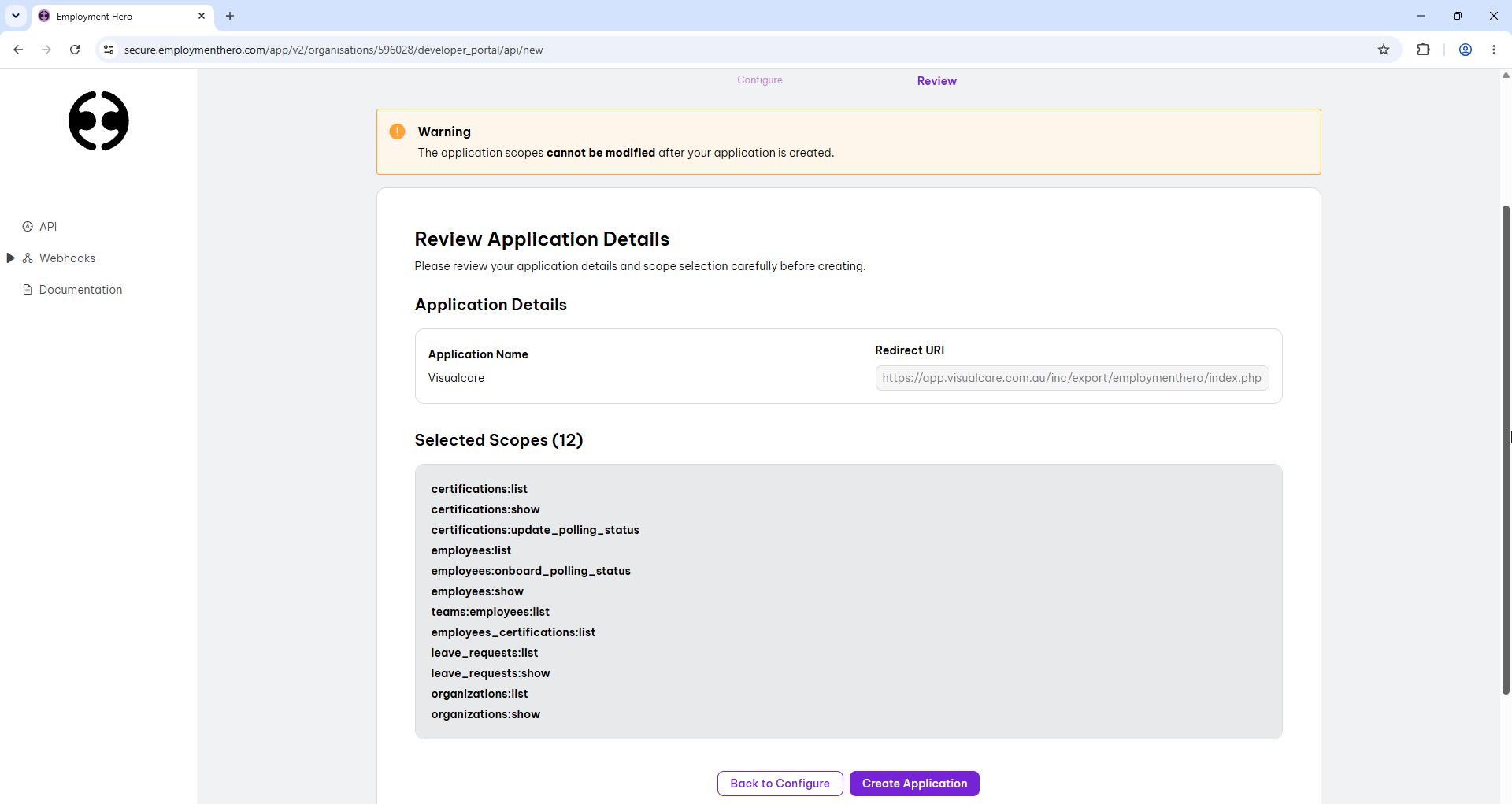
Task: Select the Review step label
Action: [x=937, y=81]
